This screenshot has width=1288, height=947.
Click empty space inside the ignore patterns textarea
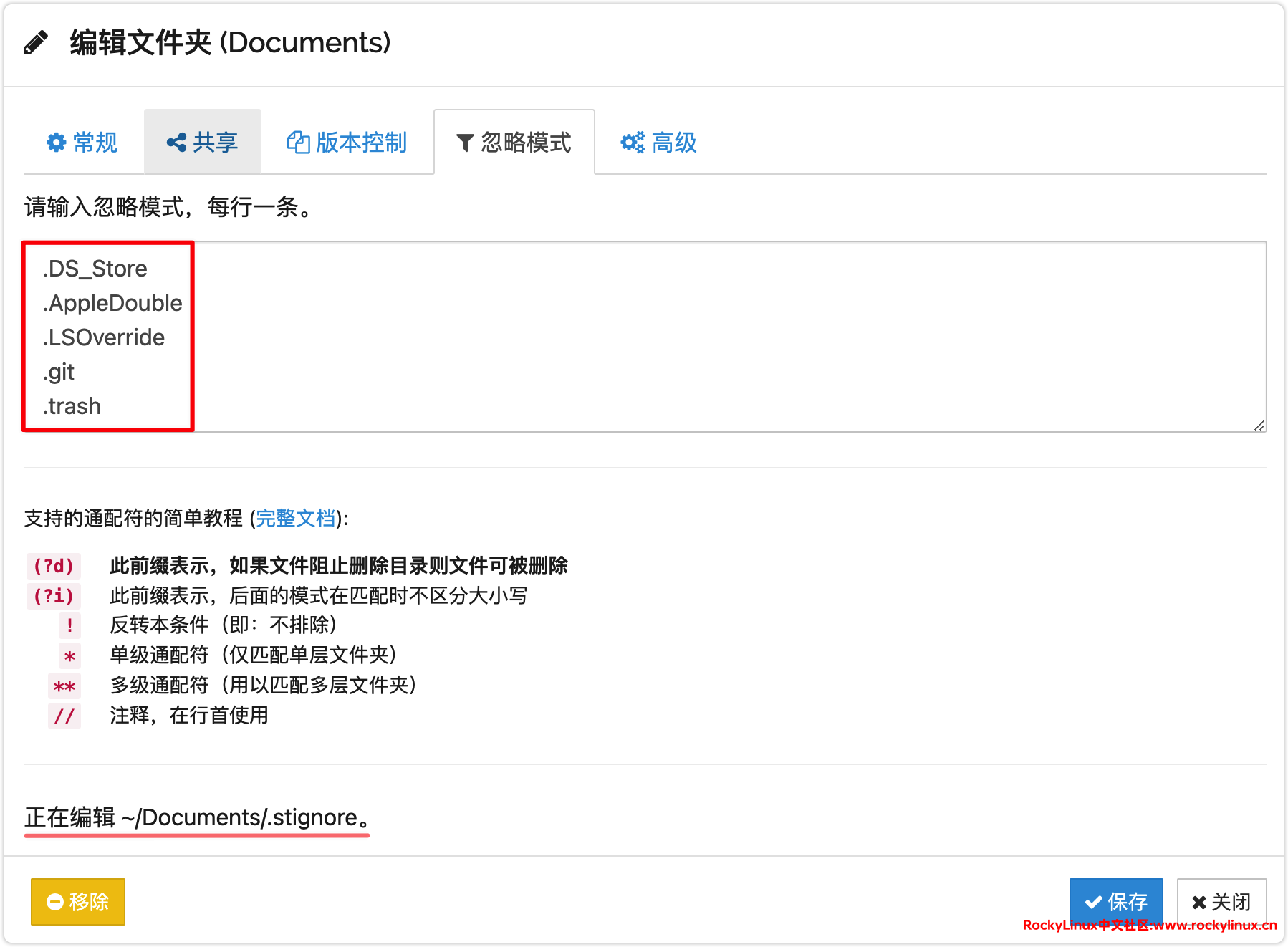(x=716, y=337)
